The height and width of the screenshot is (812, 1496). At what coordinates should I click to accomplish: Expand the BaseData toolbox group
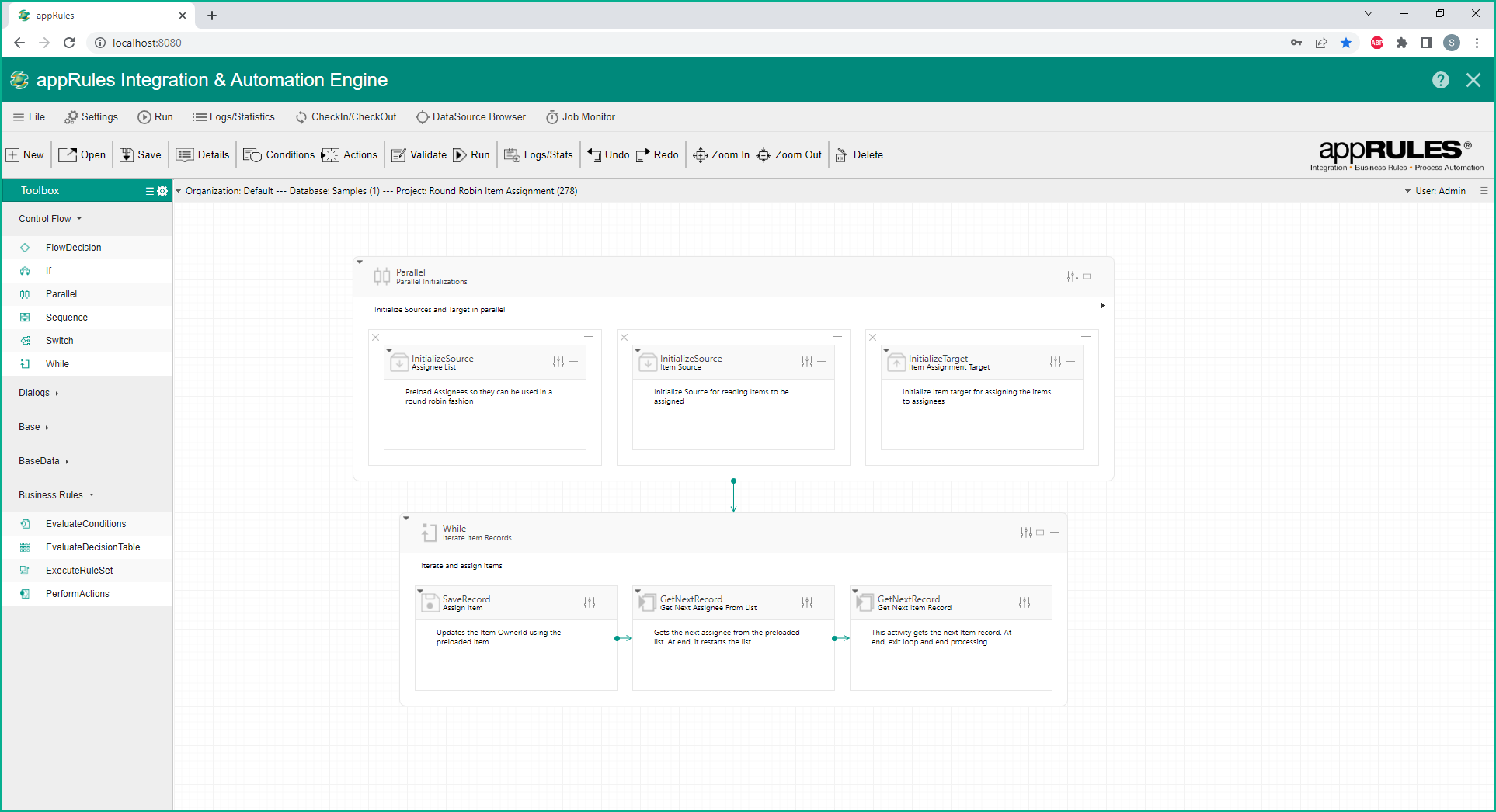click(x=43, y=461)
